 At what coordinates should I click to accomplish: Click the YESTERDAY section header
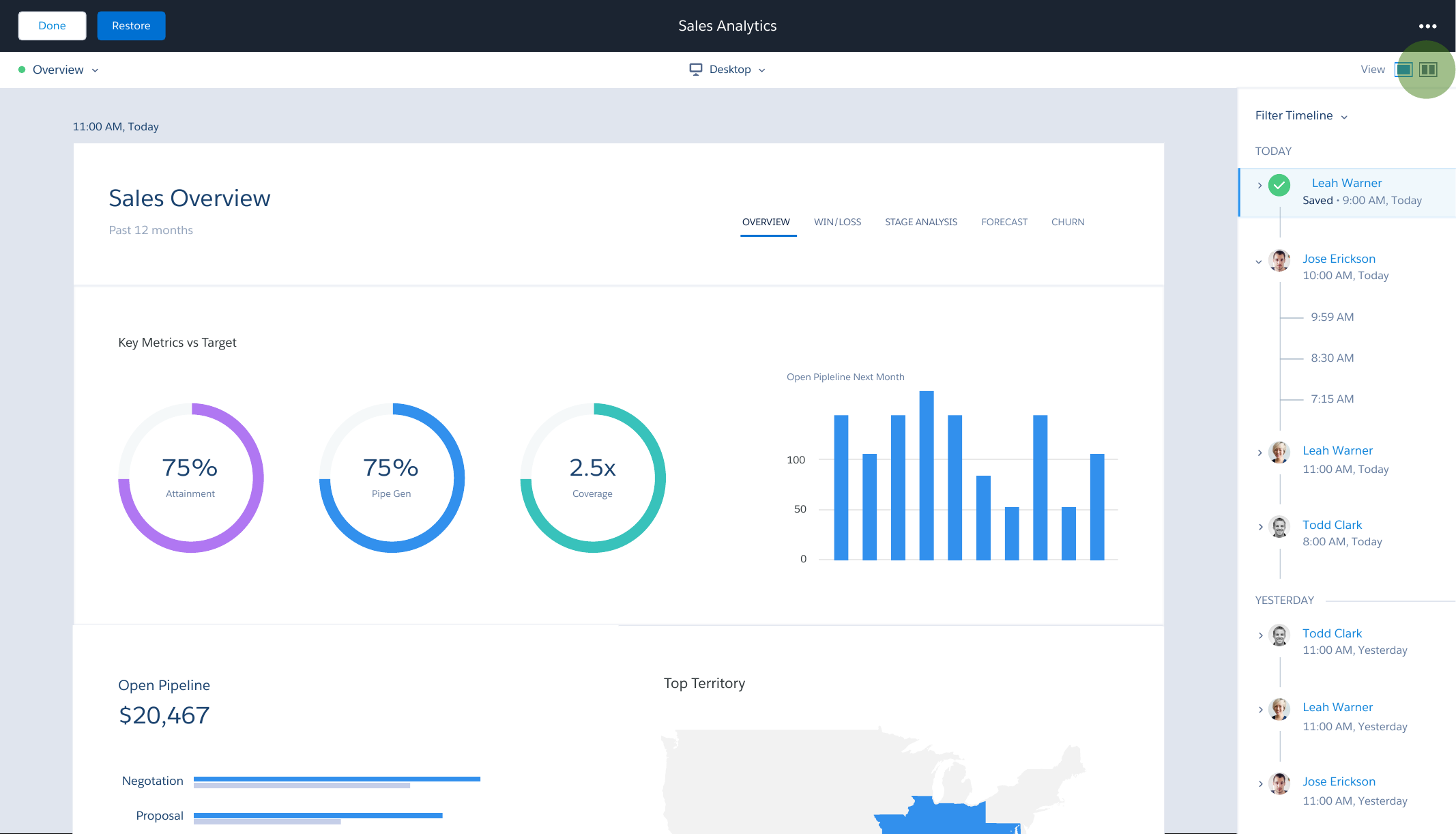(x=1284, y=601)
